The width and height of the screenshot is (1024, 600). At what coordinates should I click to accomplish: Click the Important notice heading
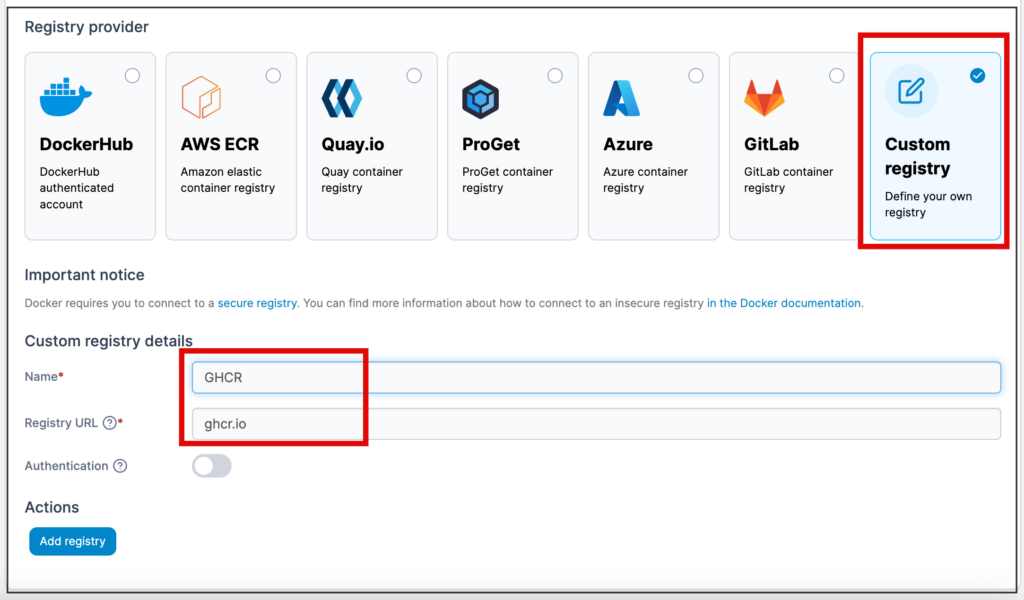point(84,275)
